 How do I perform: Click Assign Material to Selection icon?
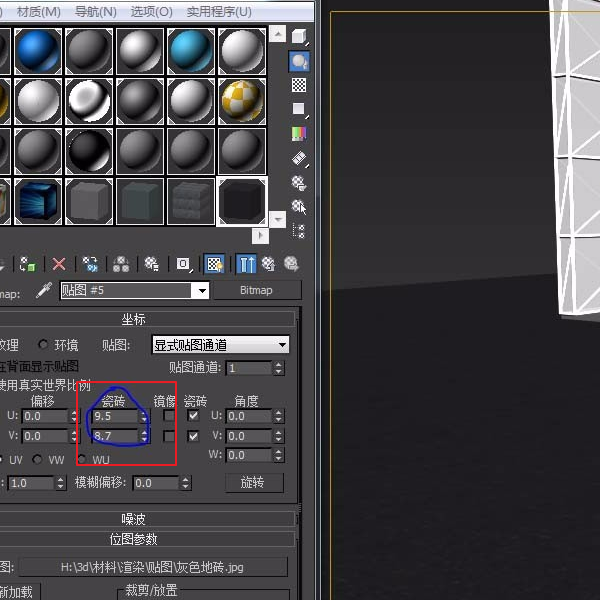28,264
